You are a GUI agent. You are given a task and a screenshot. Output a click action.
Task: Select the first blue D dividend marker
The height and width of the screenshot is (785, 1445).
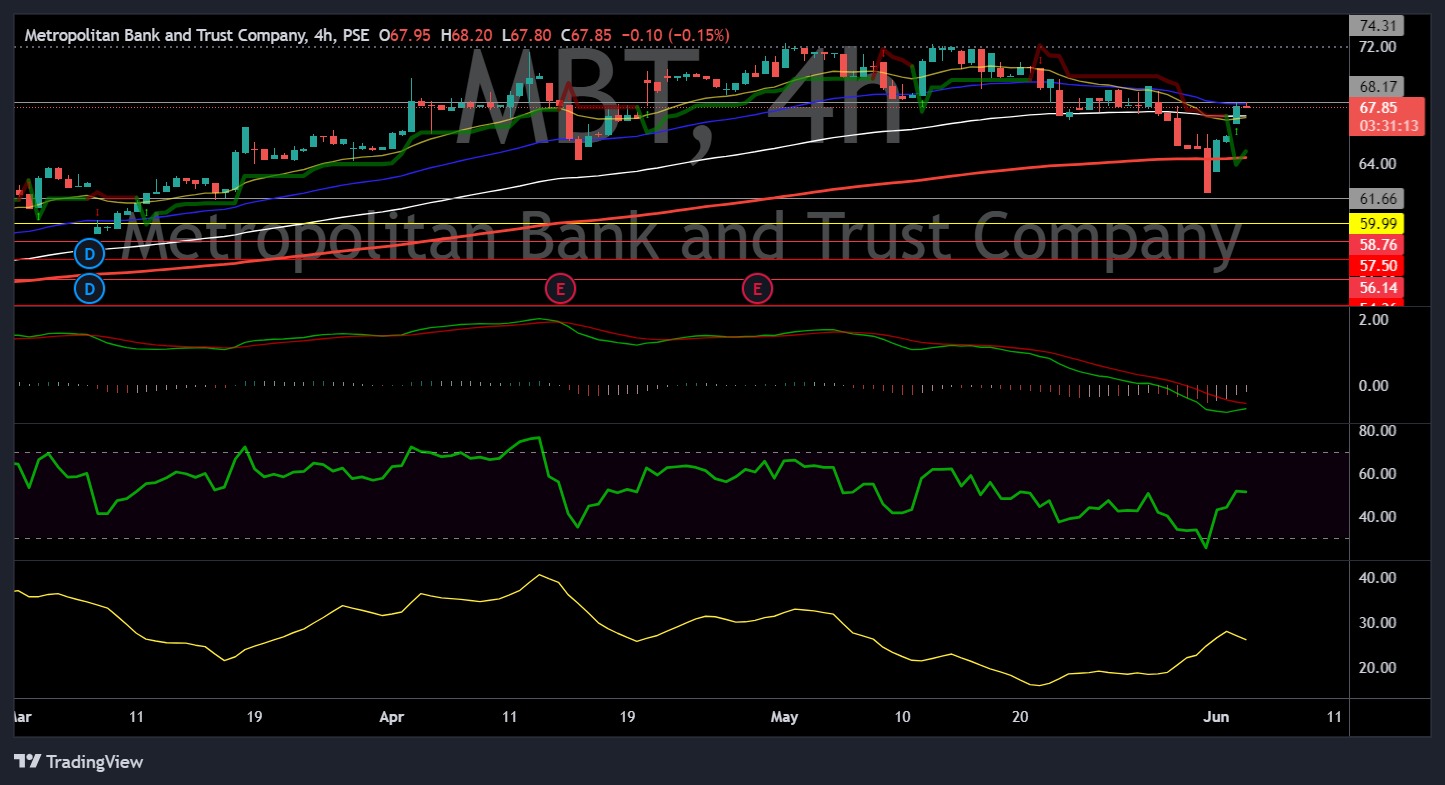click(89, 254)
